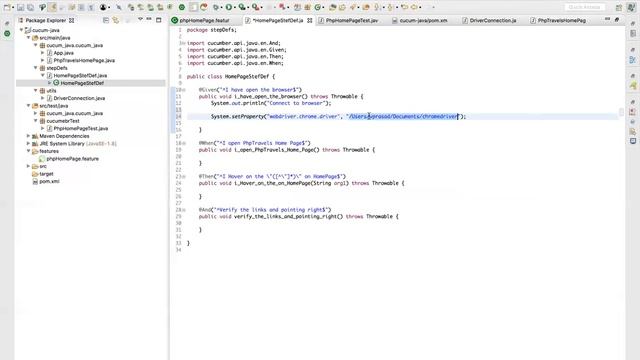Close the HomePageStefDef.java editor tab
The height and width of the screenshot is (360, 640).
(x=310, y=20)
